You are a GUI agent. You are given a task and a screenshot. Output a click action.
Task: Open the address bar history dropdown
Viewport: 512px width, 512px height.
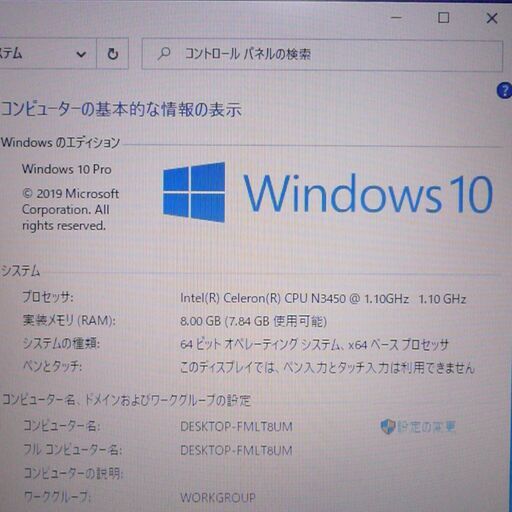tap(81, 54)
